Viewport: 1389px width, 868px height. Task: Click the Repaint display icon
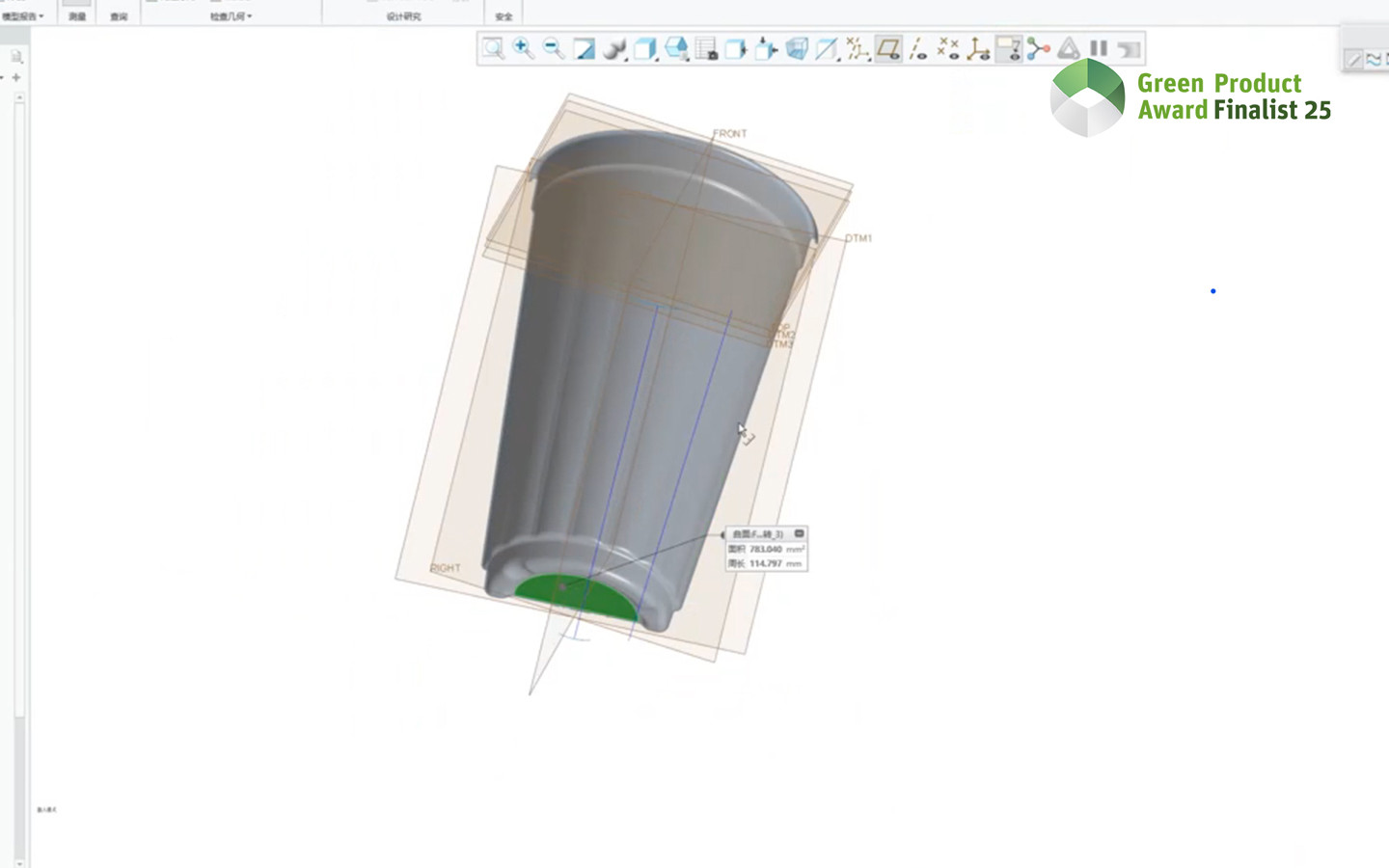[584, 48]
